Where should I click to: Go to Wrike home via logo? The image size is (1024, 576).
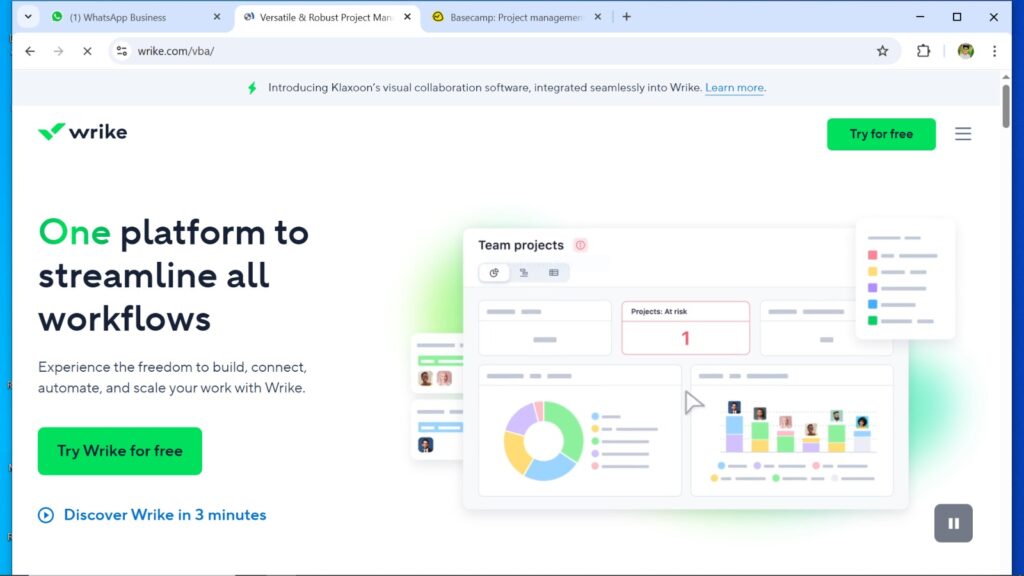pyautogui.click(x=83, y=132)
